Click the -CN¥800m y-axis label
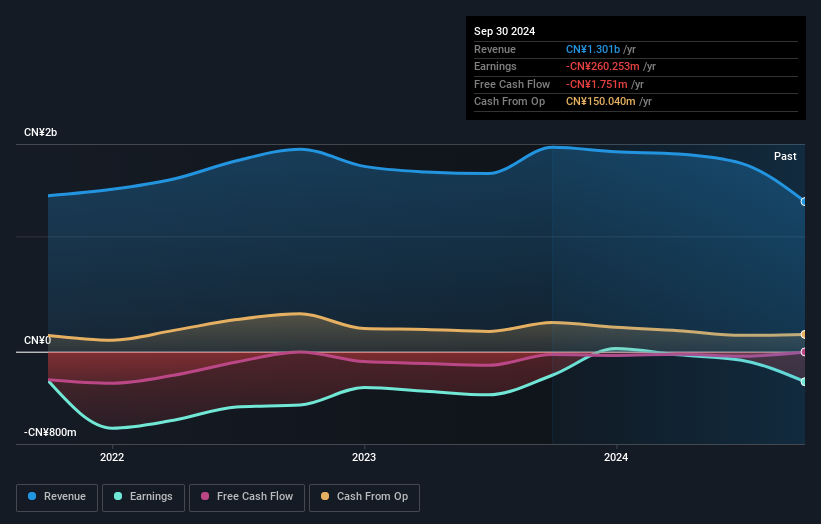This screenshot has height=524, width=821. point(50,432)
